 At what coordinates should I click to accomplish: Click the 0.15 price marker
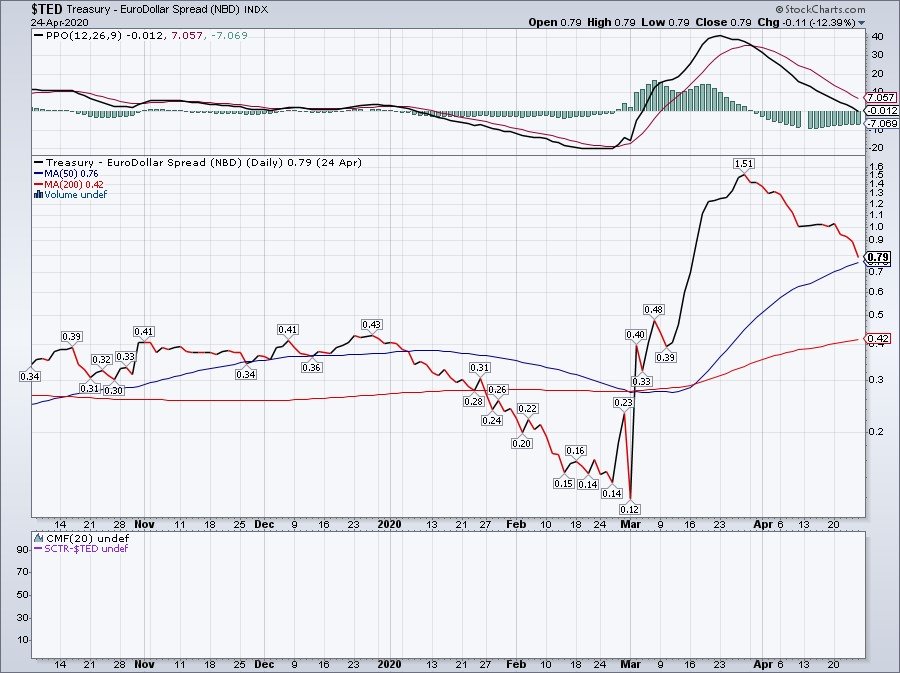(564, 484)
